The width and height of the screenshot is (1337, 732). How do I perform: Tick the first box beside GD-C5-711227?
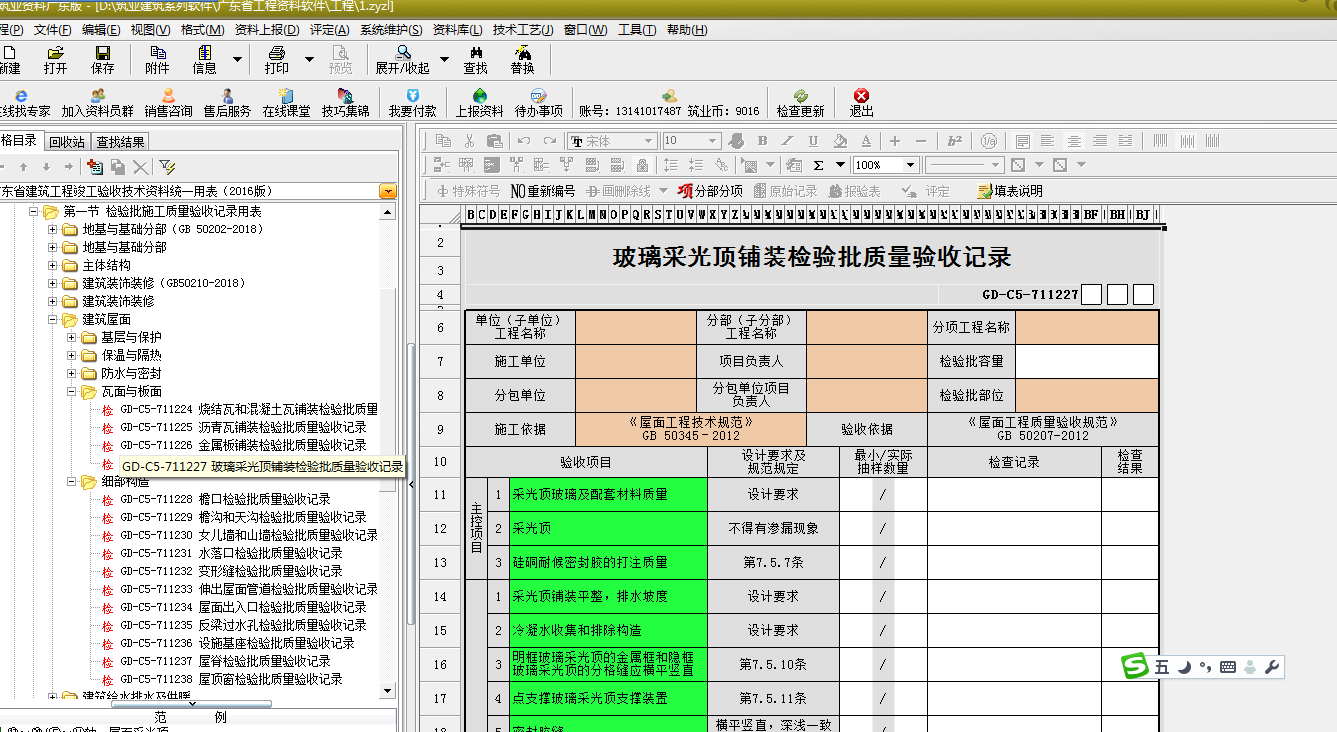coord(1091,294)
